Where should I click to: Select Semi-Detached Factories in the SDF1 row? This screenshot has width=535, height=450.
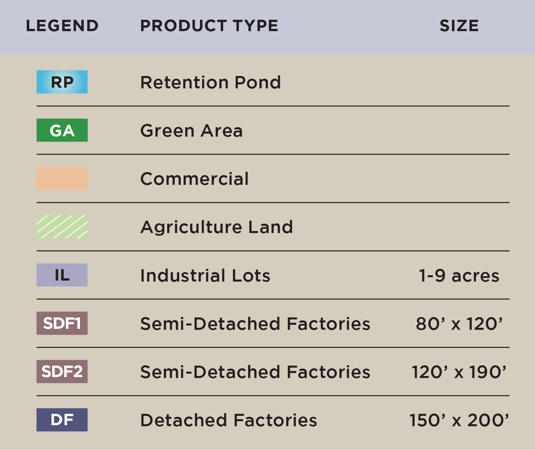pos(255,324)
